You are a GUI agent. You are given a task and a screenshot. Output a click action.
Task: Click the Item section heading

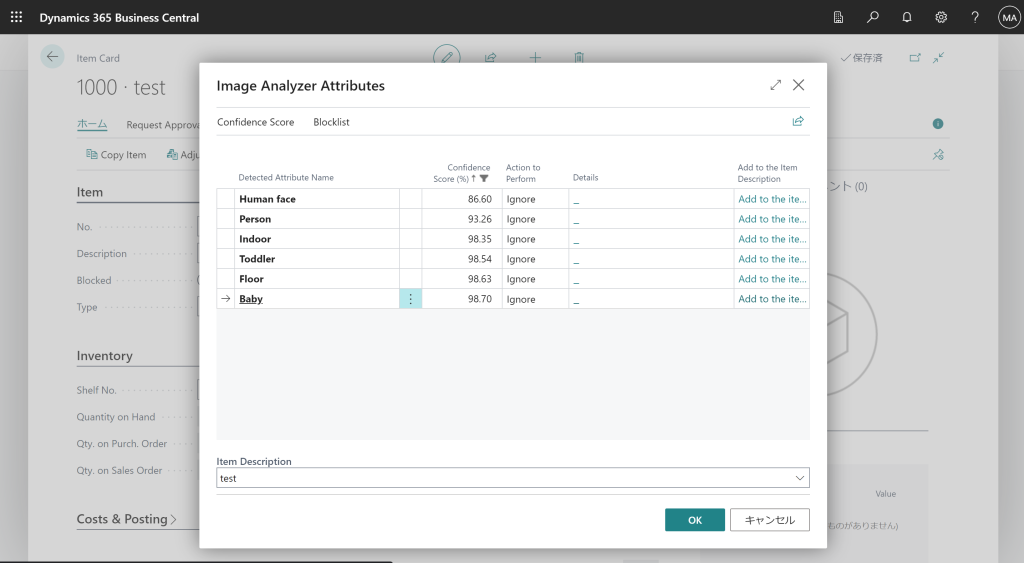click(x=89, y=192)
